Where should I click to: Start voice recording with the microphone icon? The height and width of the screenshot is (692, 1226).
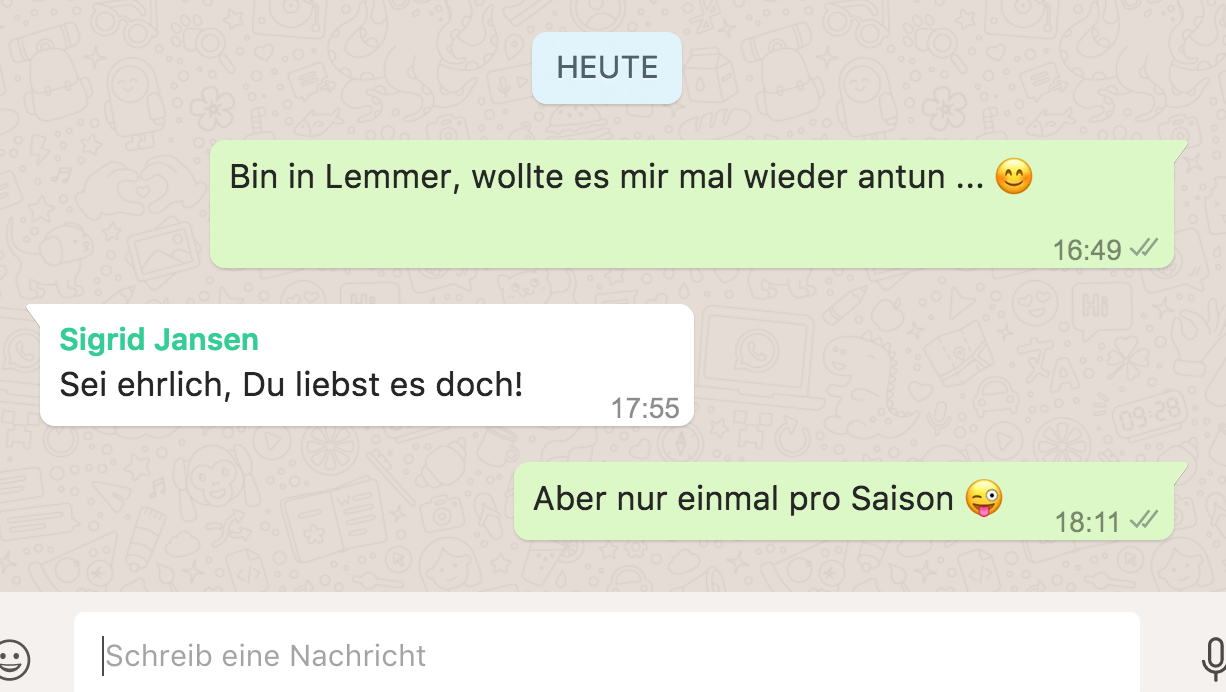pyautogui.click(x=1214, y=658)
